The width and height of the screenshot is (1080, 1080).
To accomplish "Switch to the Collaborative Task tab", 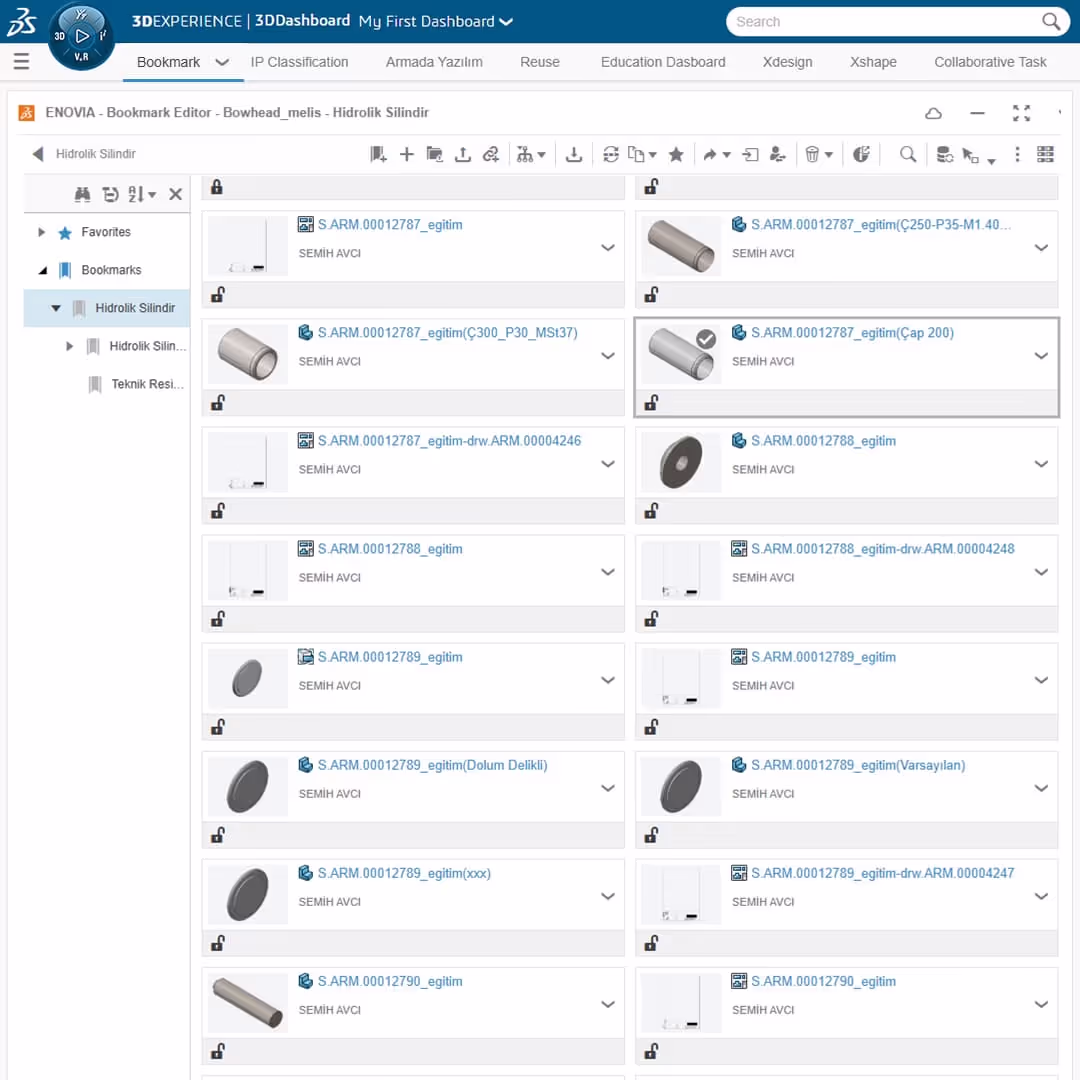I will [990, 62].
